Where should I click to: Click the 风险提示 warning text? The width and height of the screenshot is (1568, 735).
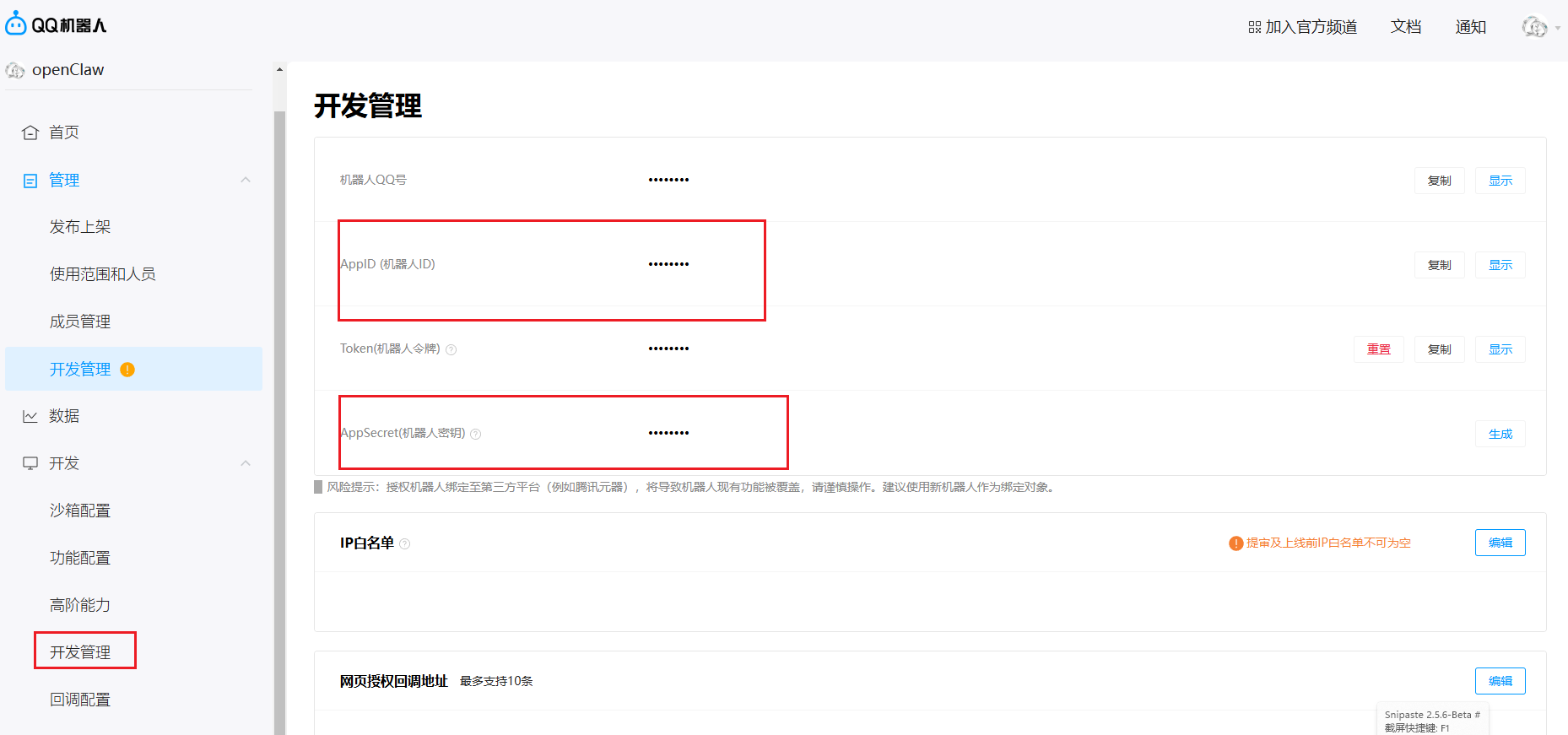(691, 487)
